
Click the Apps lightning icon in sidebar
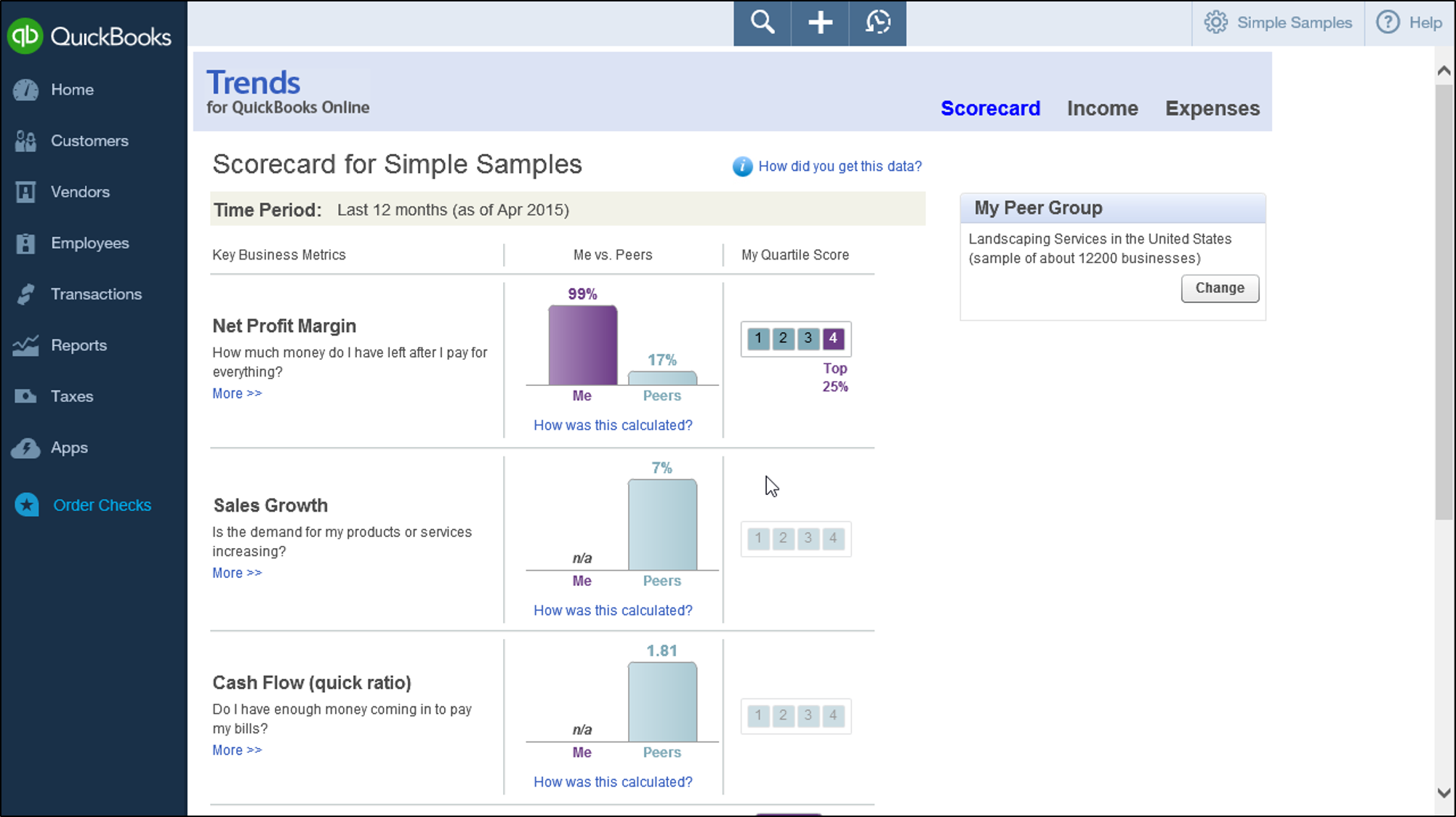(25, 448)
